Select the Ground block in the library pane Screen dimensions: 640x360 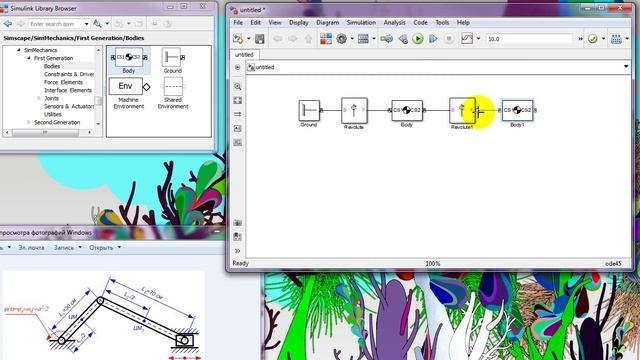click(x=173, y=60)
